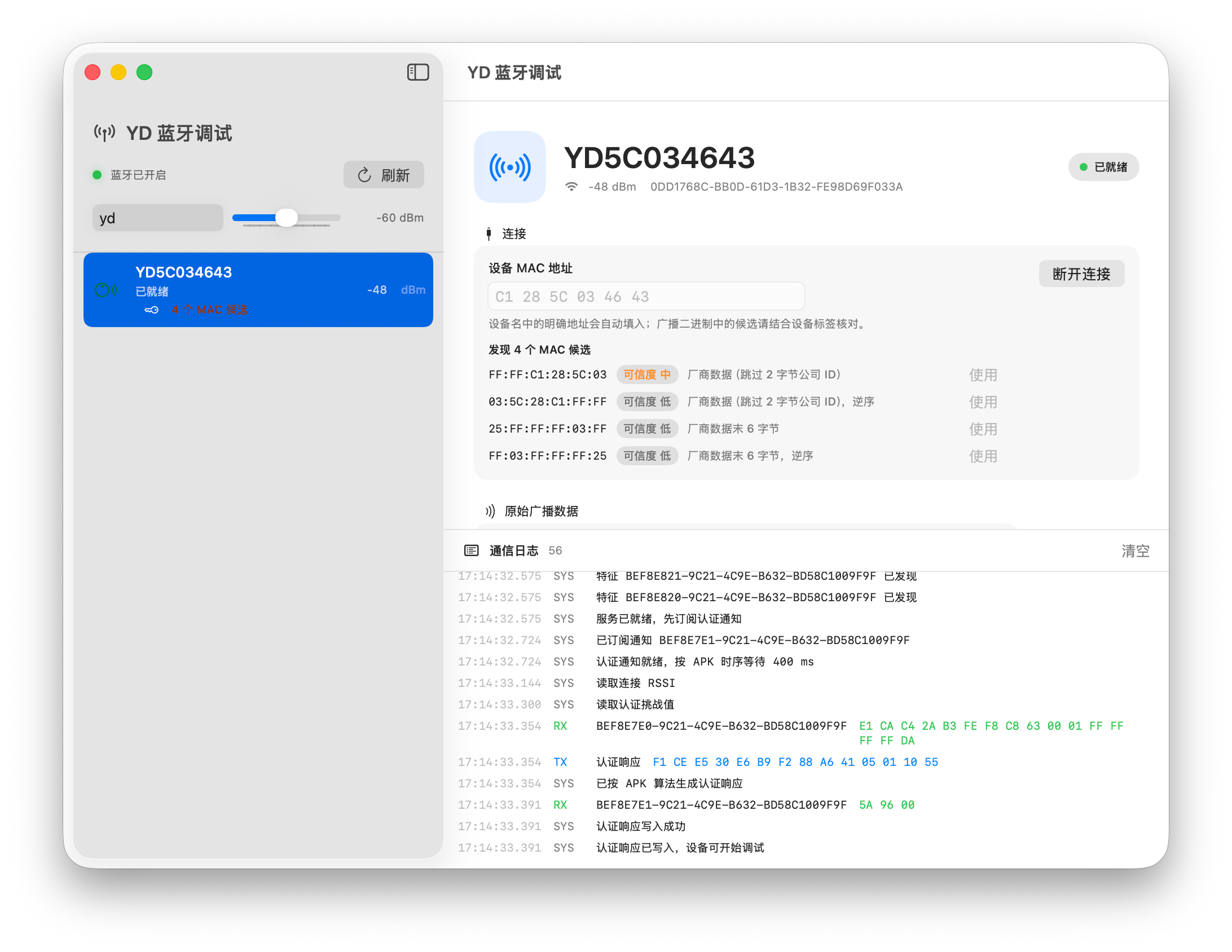Click the device MAC address input field

tap(646, 297)
